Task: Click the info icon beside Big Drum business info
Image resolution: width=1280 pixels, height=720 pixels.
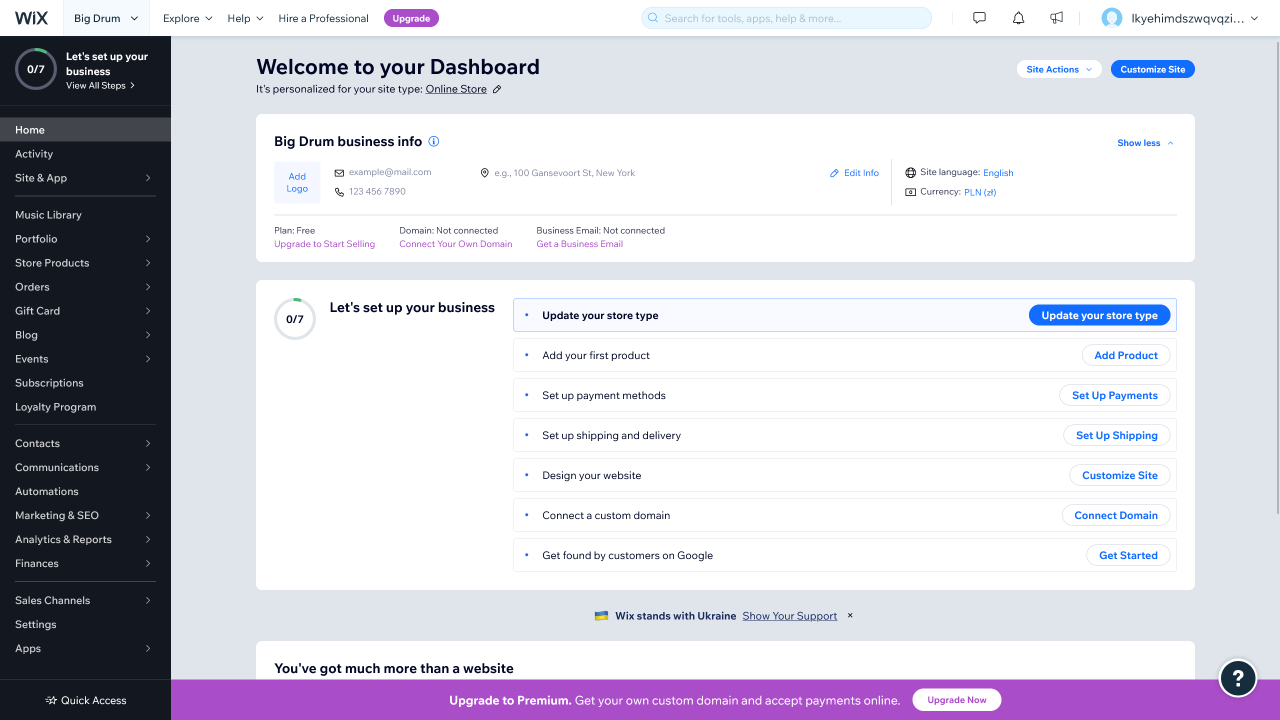Action: (433, 142)
